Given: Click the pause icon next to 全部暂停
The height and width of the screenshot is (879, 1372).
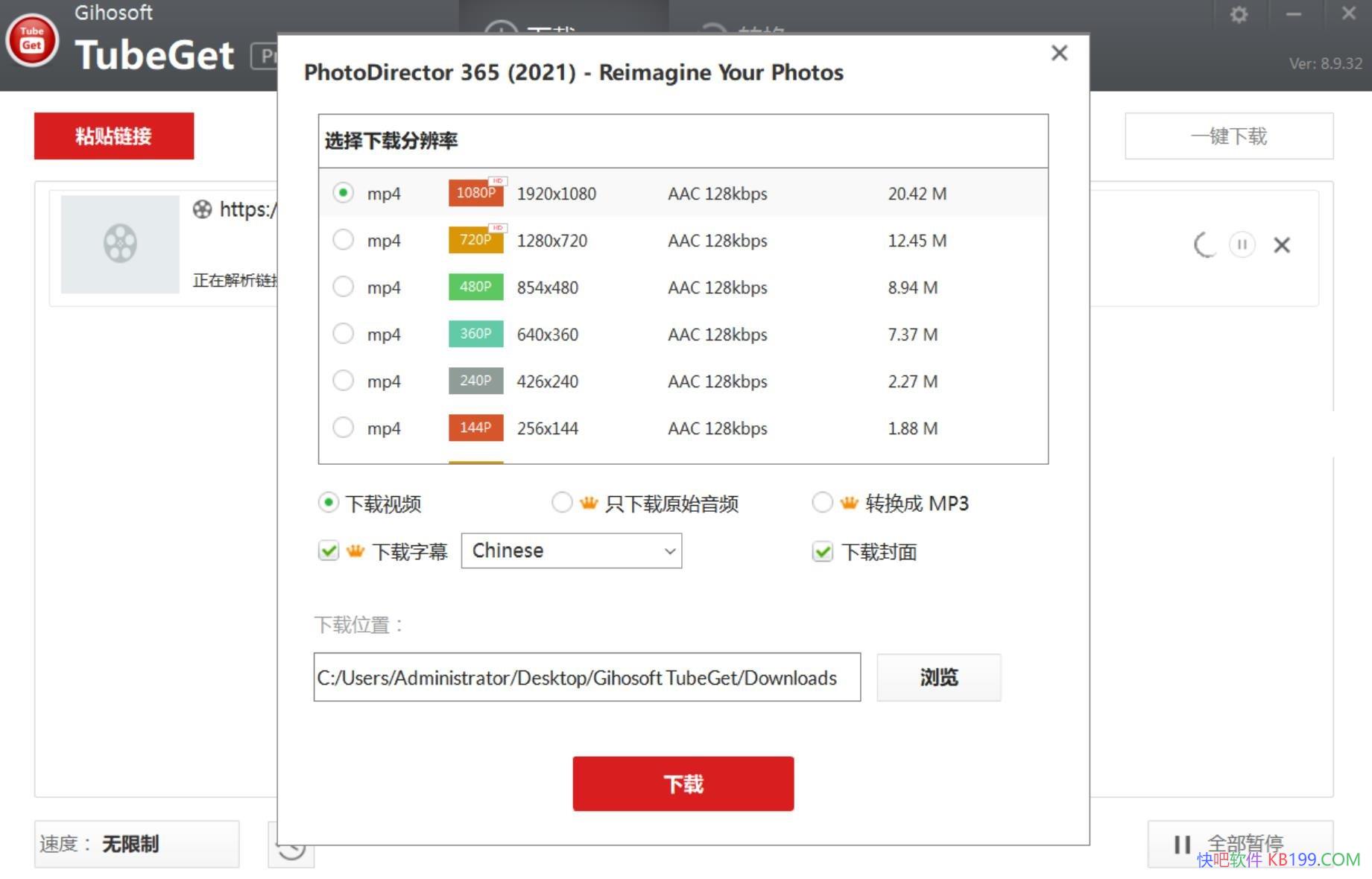Looking at the screenshot, I should [1181, 844].
